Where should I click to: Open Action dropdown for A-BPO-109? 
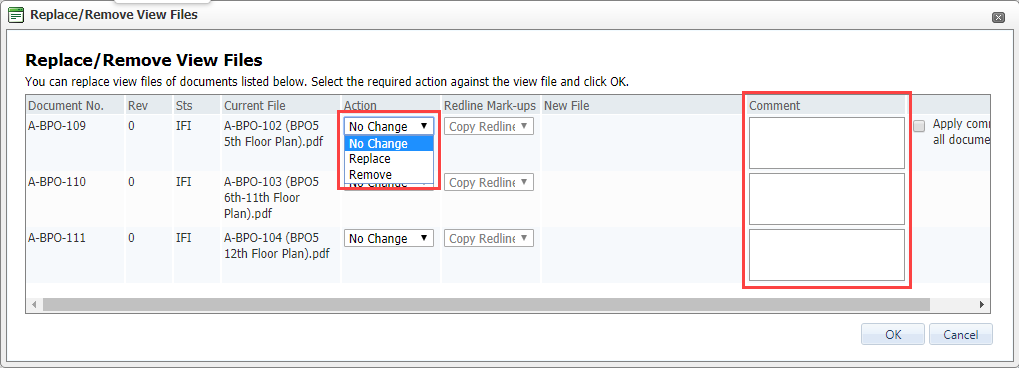[x=389, y=126]
